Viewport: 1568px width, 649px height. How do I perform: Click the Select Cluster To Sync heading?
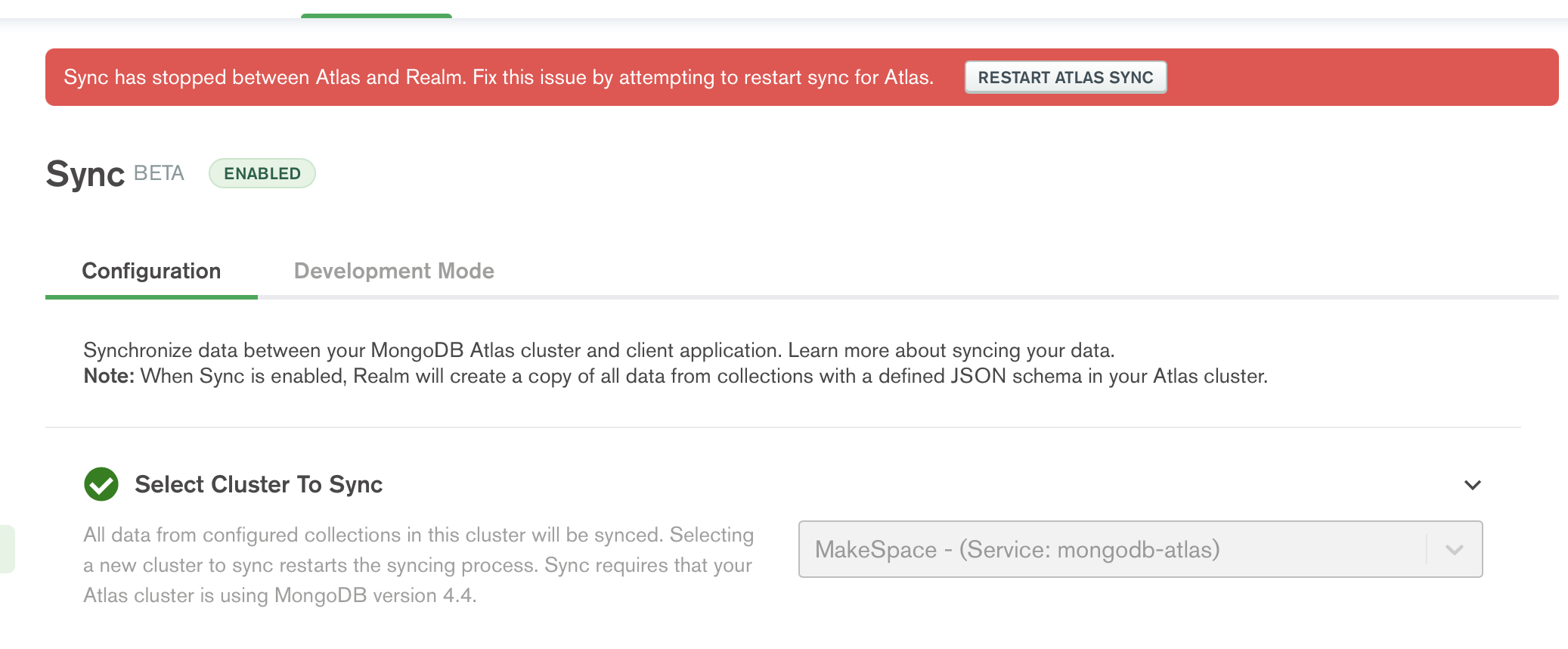[259, 484]
